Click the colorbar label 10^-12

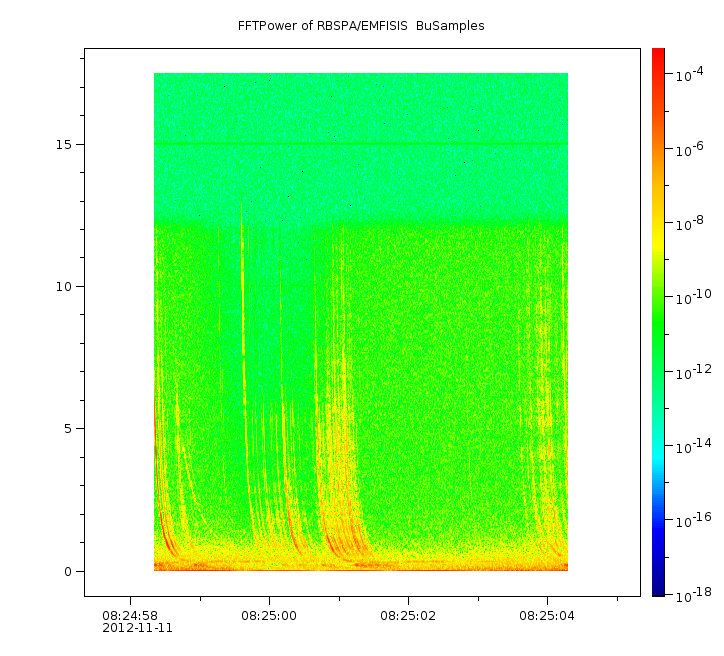click(x=694, y=372)
